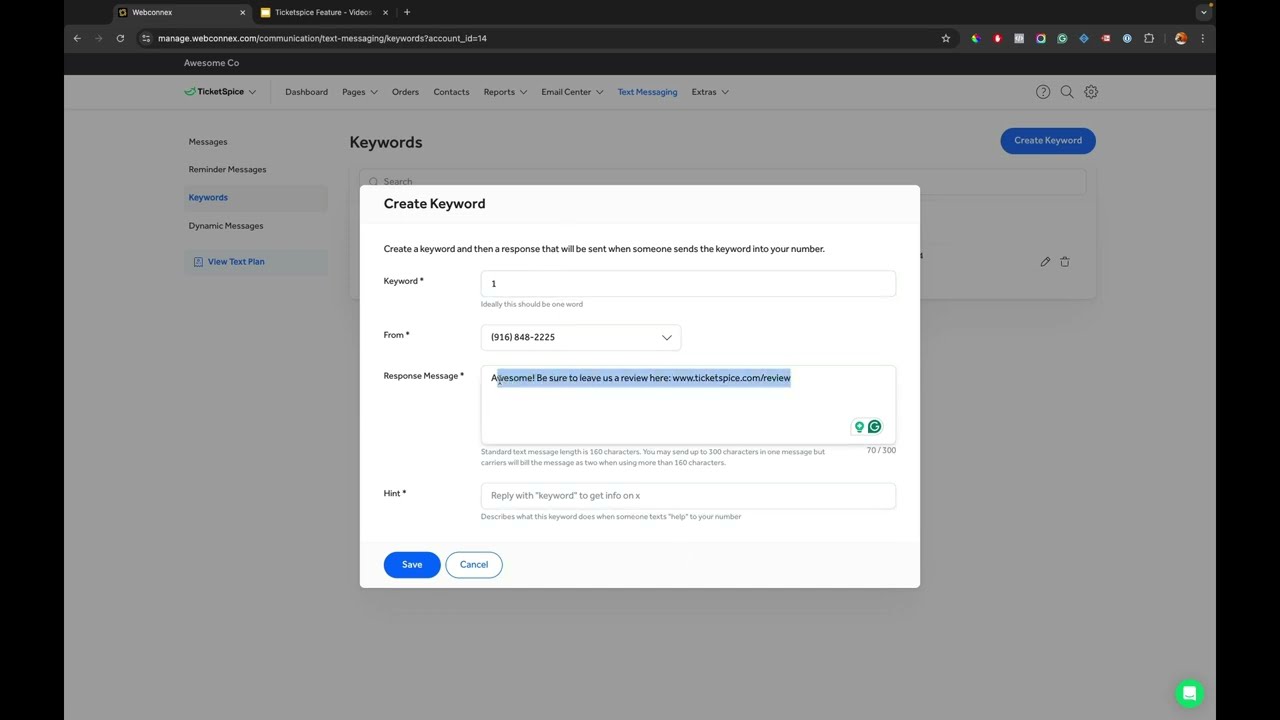
Task: Open a new browser tab
Action: [406, 12]
